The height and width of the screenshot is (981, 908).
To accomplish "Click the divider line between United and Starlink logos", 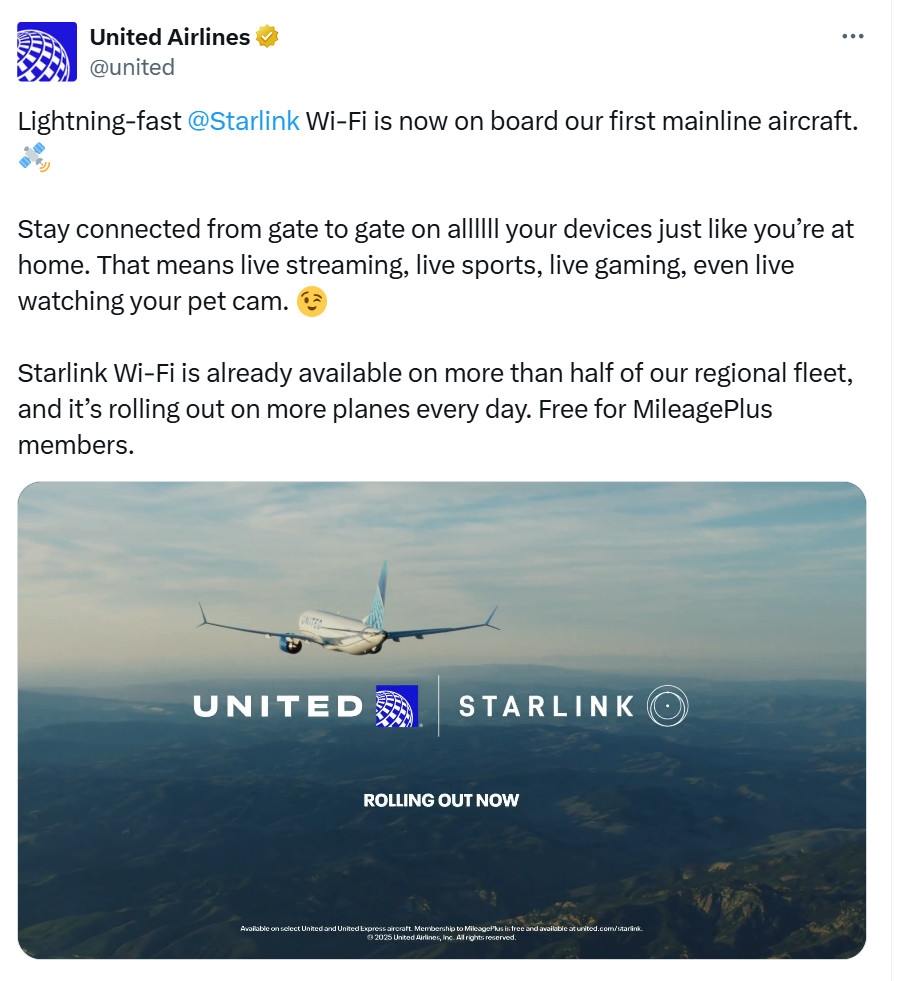I will point(438,706).
